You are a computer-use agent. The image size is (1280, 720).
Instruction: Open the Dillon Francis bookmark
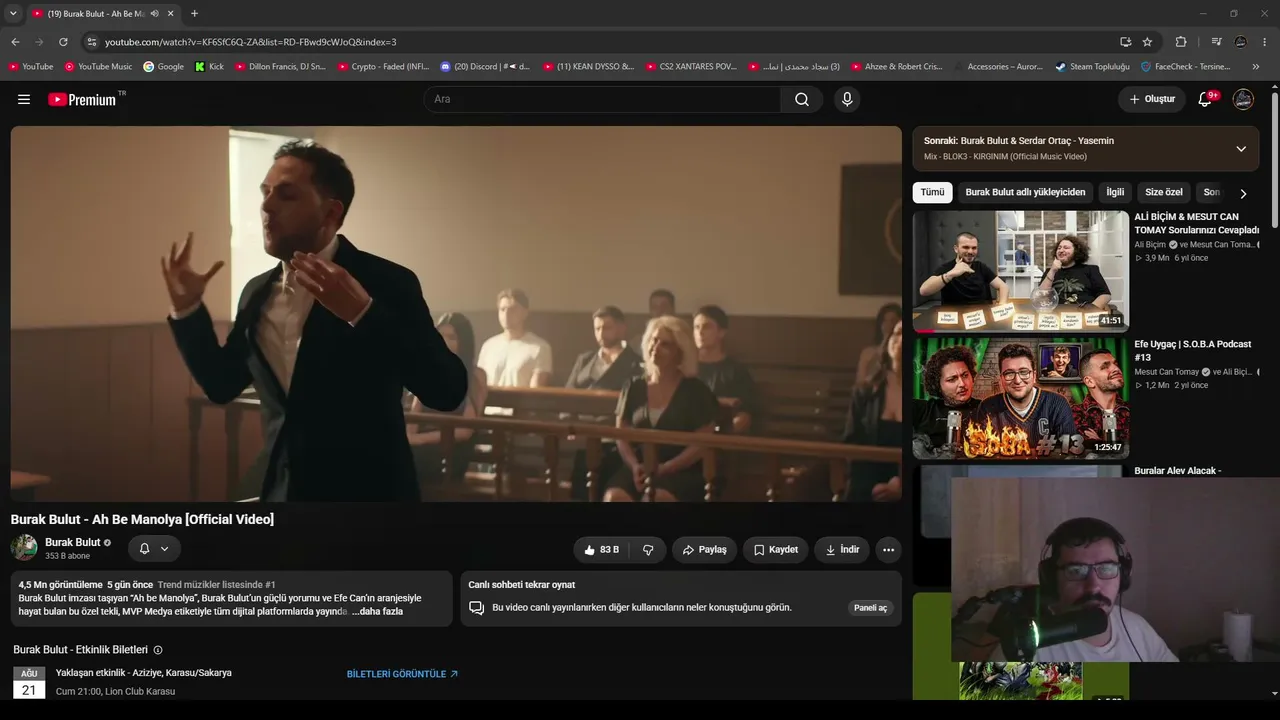[x=281, y=67]
